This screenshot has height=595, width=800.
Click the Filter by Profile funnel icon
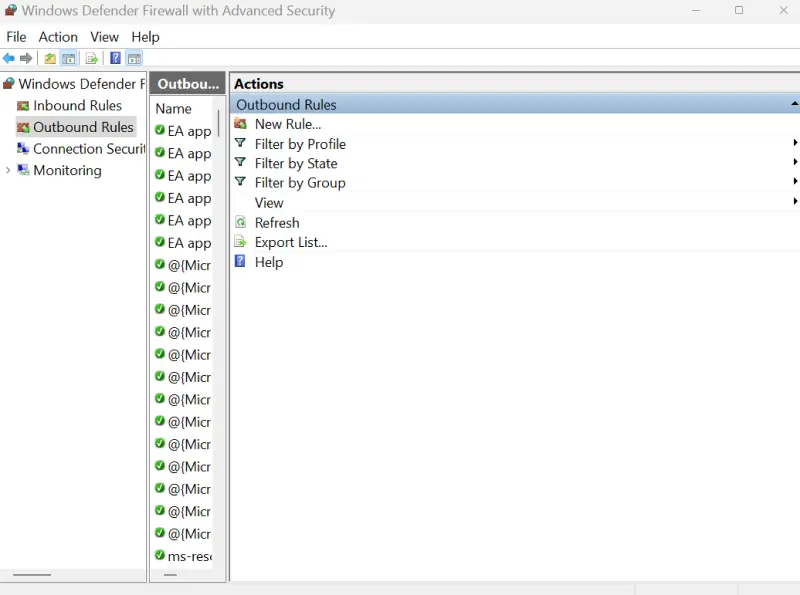tap(239, 143)
